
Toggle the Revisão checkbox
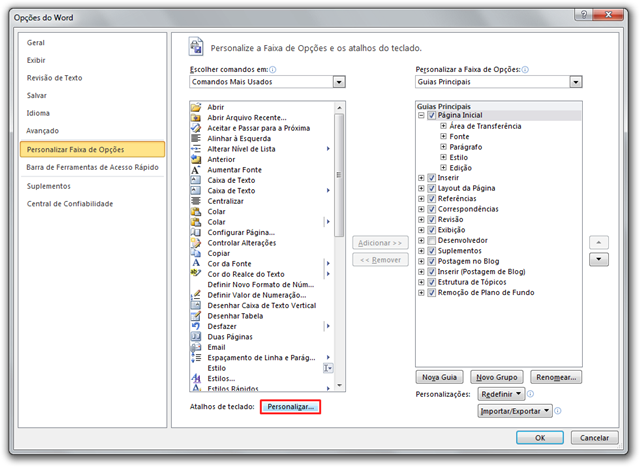click(432, 220)
